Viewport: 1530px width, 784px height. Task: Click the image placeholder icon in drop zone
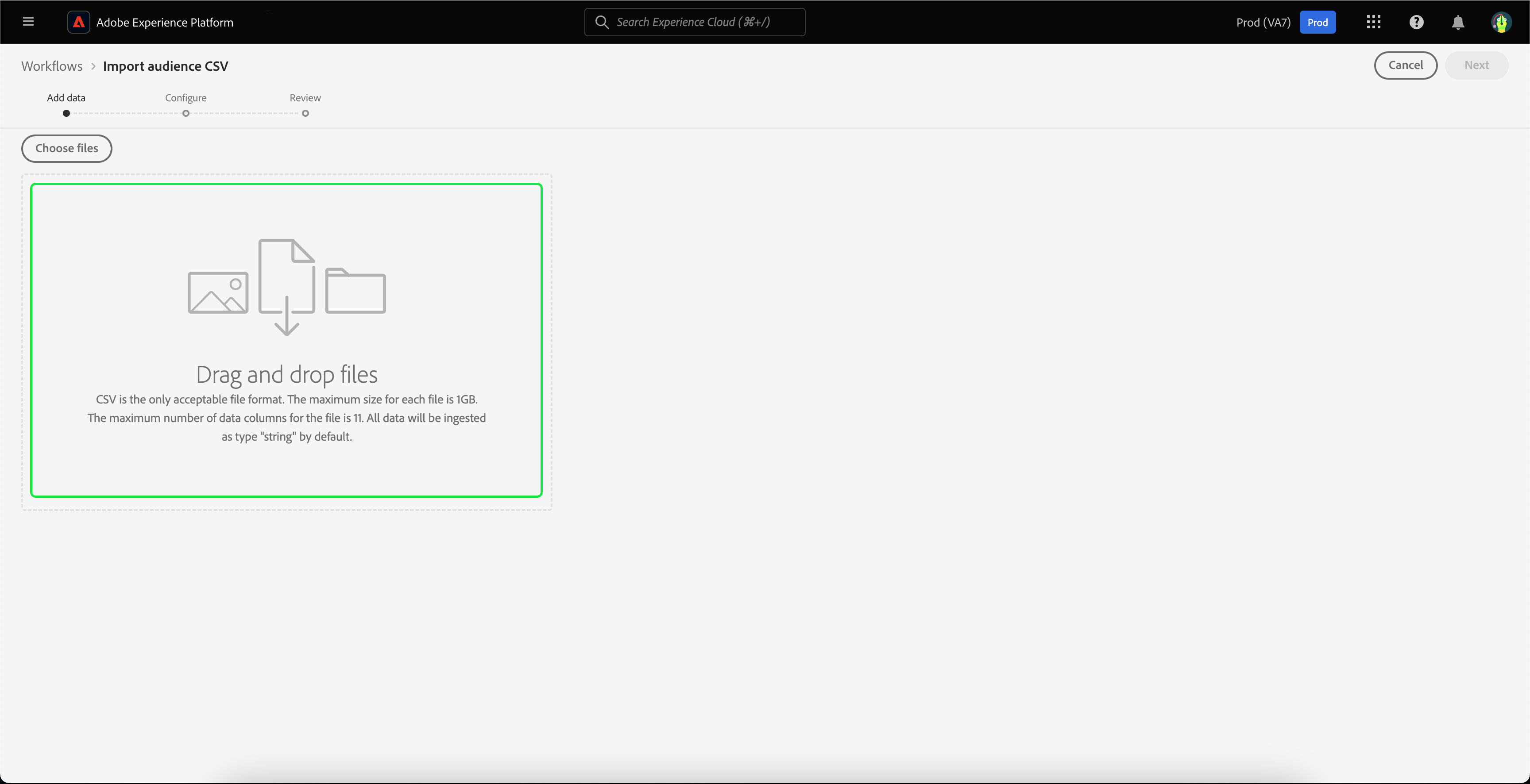click(218, 292)
